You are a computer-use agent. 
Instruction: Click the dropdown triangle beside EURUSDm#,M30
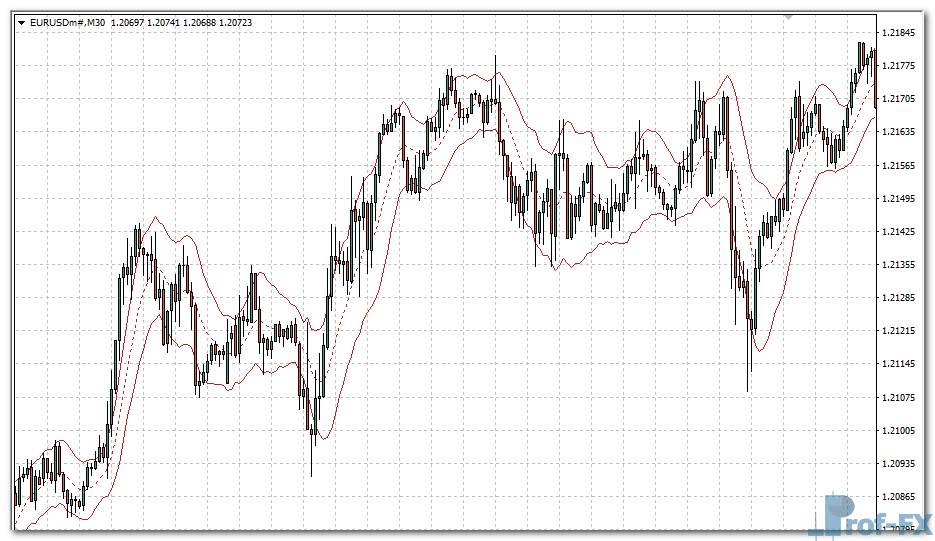click(22, 22)
